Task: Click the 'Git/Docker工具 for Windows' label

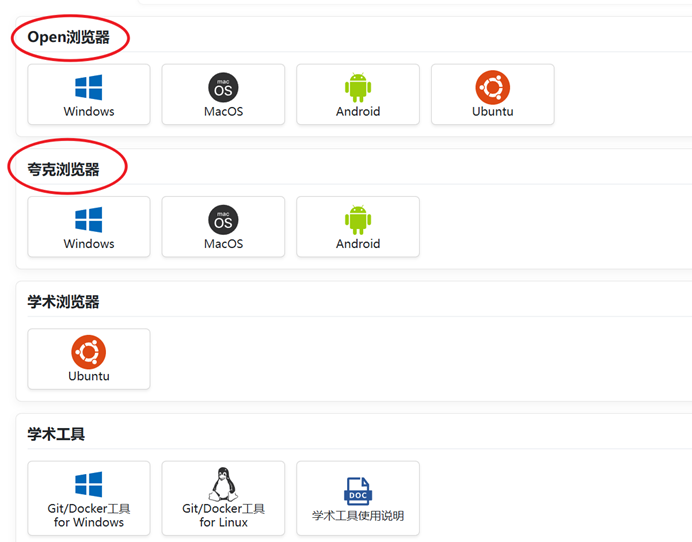Action: pyautogui.click(x=89, y=515)
